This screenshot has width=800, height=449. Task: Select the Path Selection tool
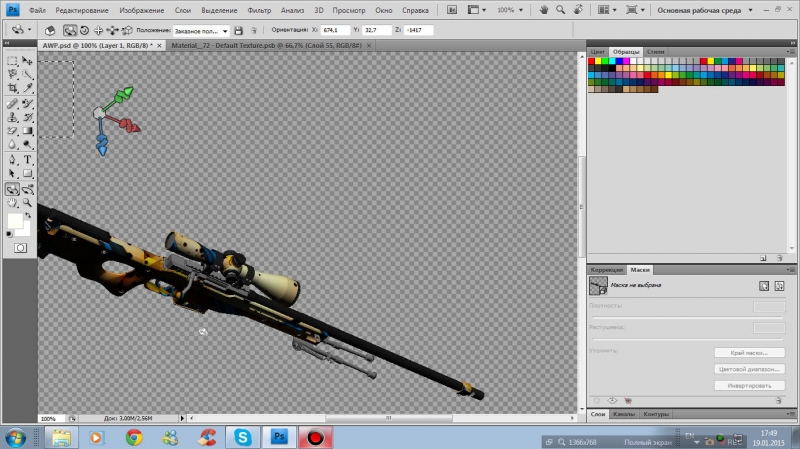tap(12, 174)
